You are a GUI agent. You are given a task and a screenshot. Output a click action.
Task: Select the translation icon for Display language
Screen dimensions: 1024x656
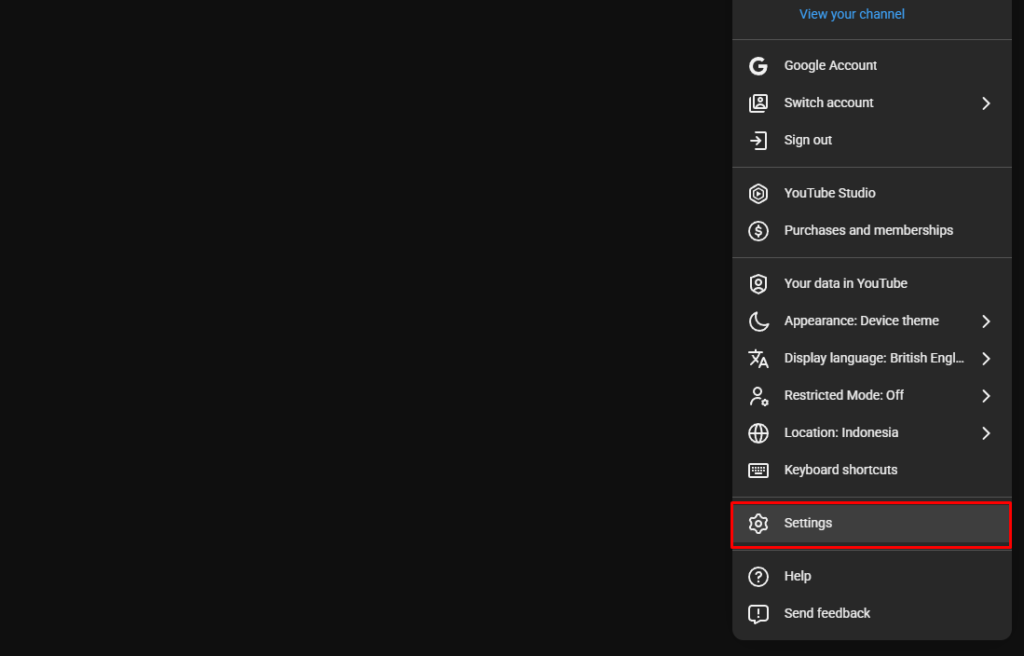pyautogui.click(x=758, y=358)
